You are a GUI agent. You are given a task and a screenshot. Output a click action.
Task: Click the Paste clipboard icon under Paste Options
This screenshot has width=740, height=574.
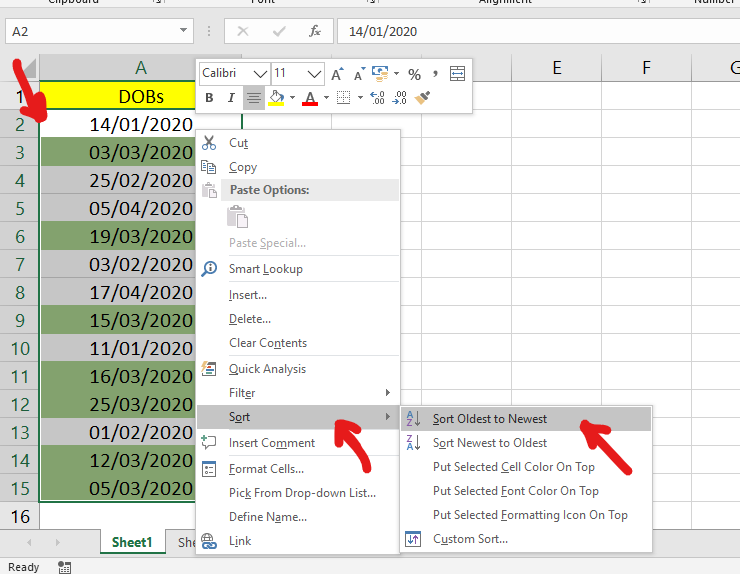point(237,217)
